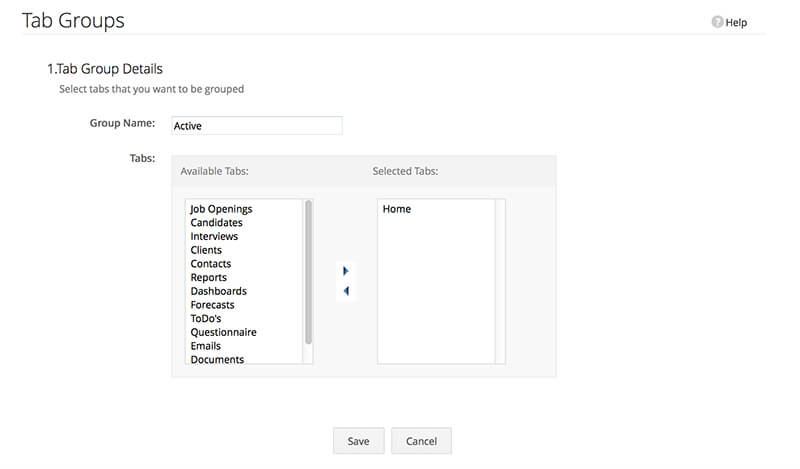
Task: Select ToDo's in the available list
Action: 206,318
